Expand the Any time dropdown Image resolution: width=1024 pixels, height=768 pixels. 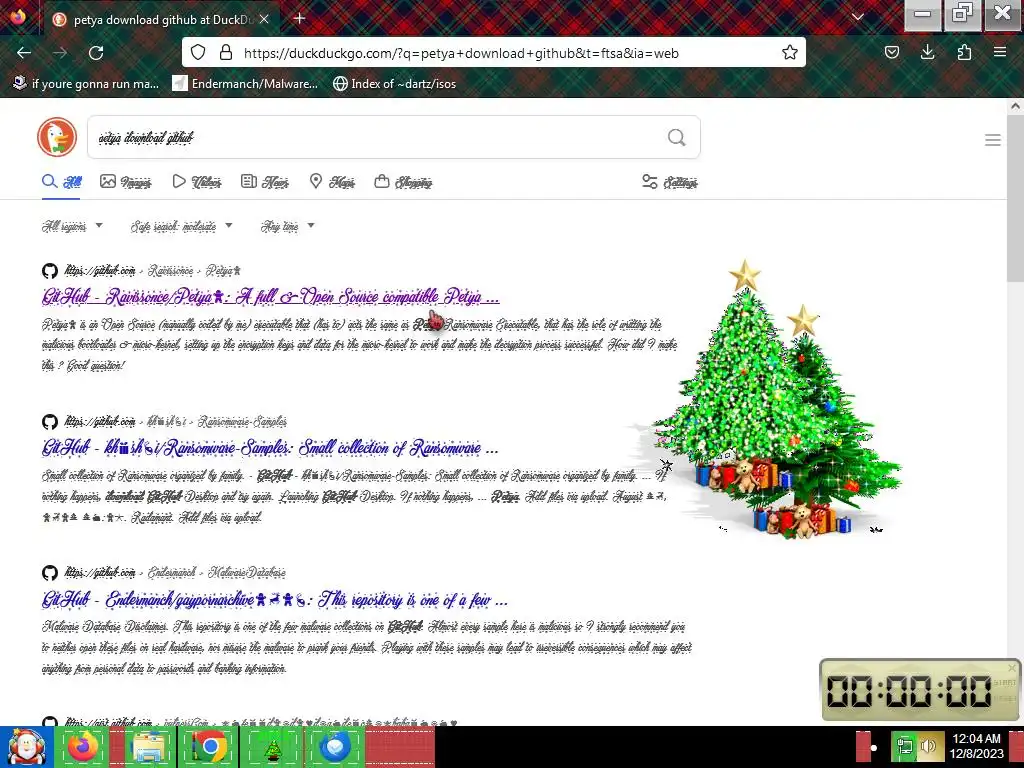click(287, 226)
